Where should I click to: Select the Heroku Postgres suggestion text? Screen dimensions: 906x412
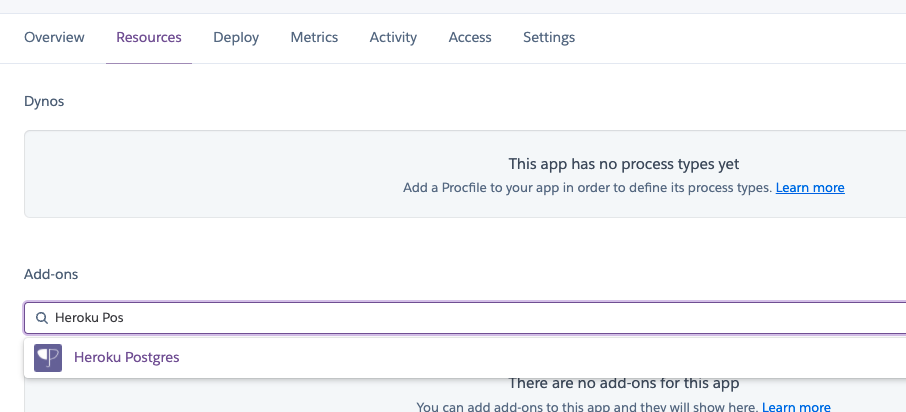[127, 358]
